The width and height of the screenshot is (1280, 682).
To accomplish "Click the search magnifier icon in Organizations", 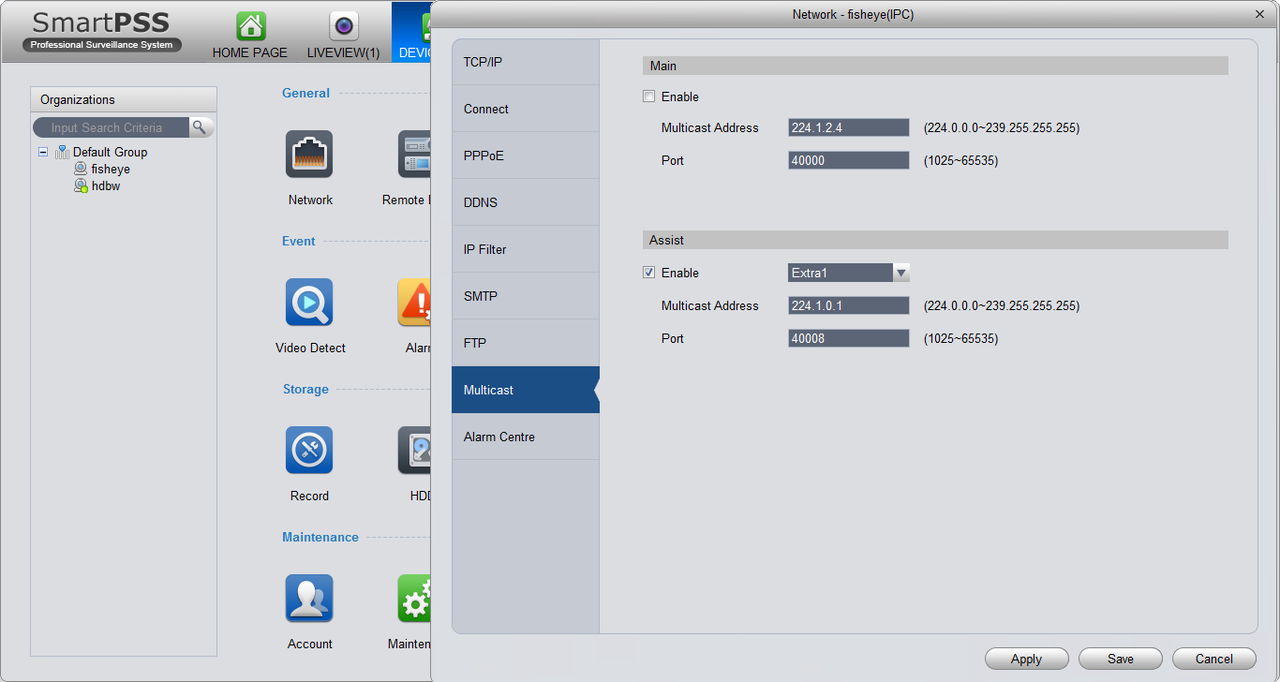I will [x=201, y=127].
